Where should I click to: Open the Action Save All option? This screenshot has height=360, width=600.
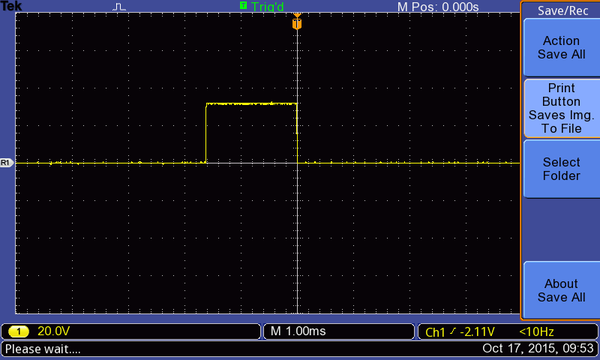click(x=561, y=47)
